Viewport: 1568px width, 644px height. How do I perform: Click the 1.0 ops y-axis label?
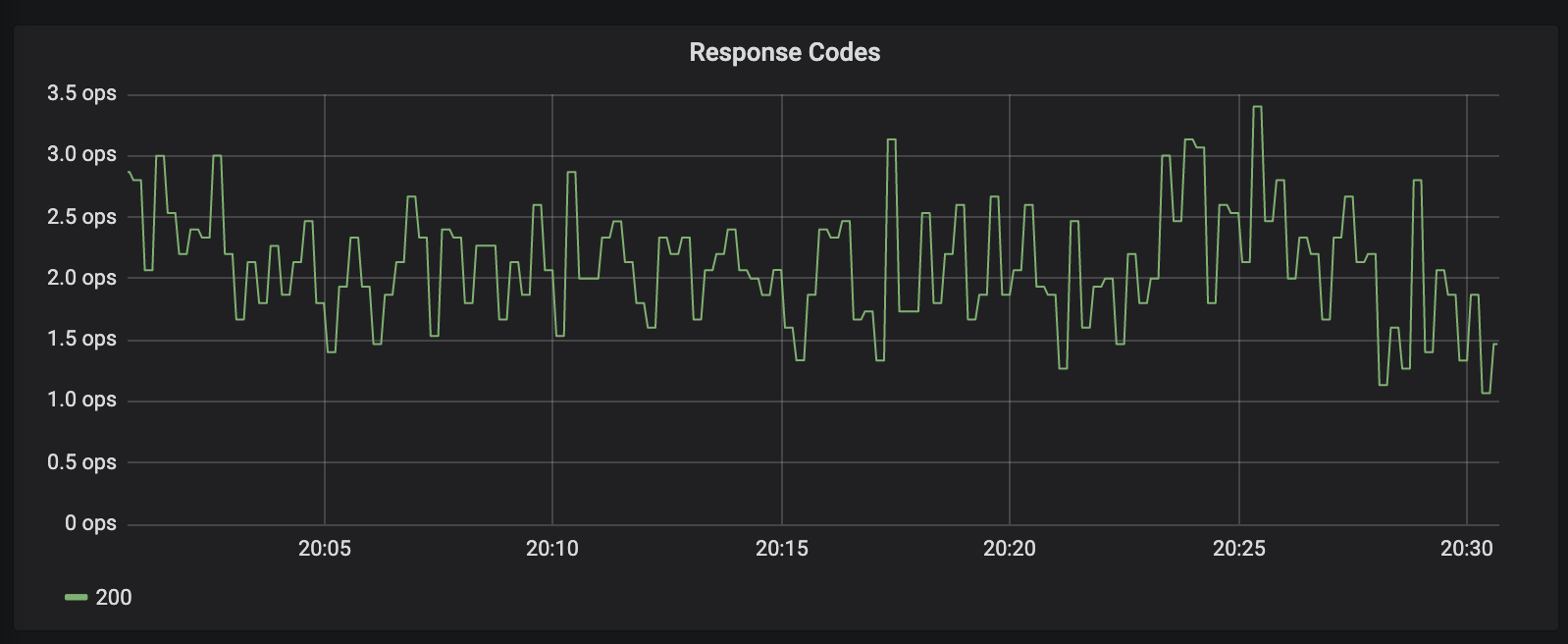point(81,400)
